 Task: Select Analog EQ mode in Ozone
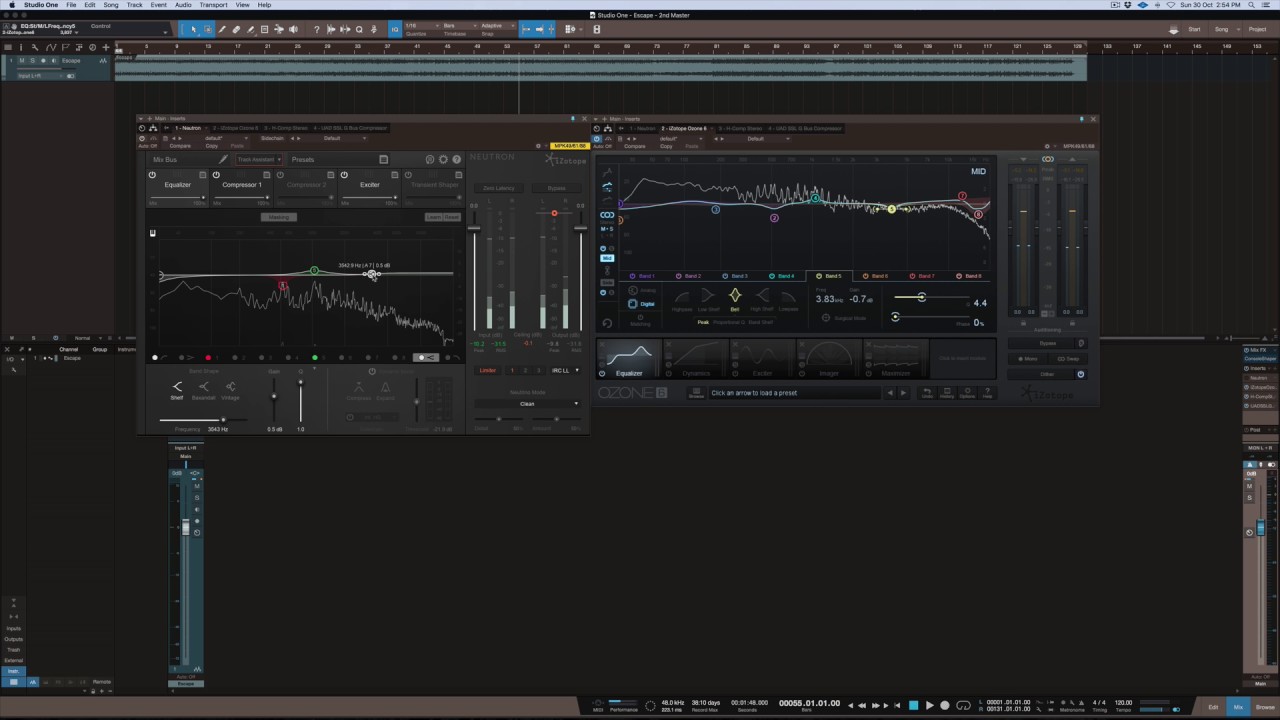[642, 291]
